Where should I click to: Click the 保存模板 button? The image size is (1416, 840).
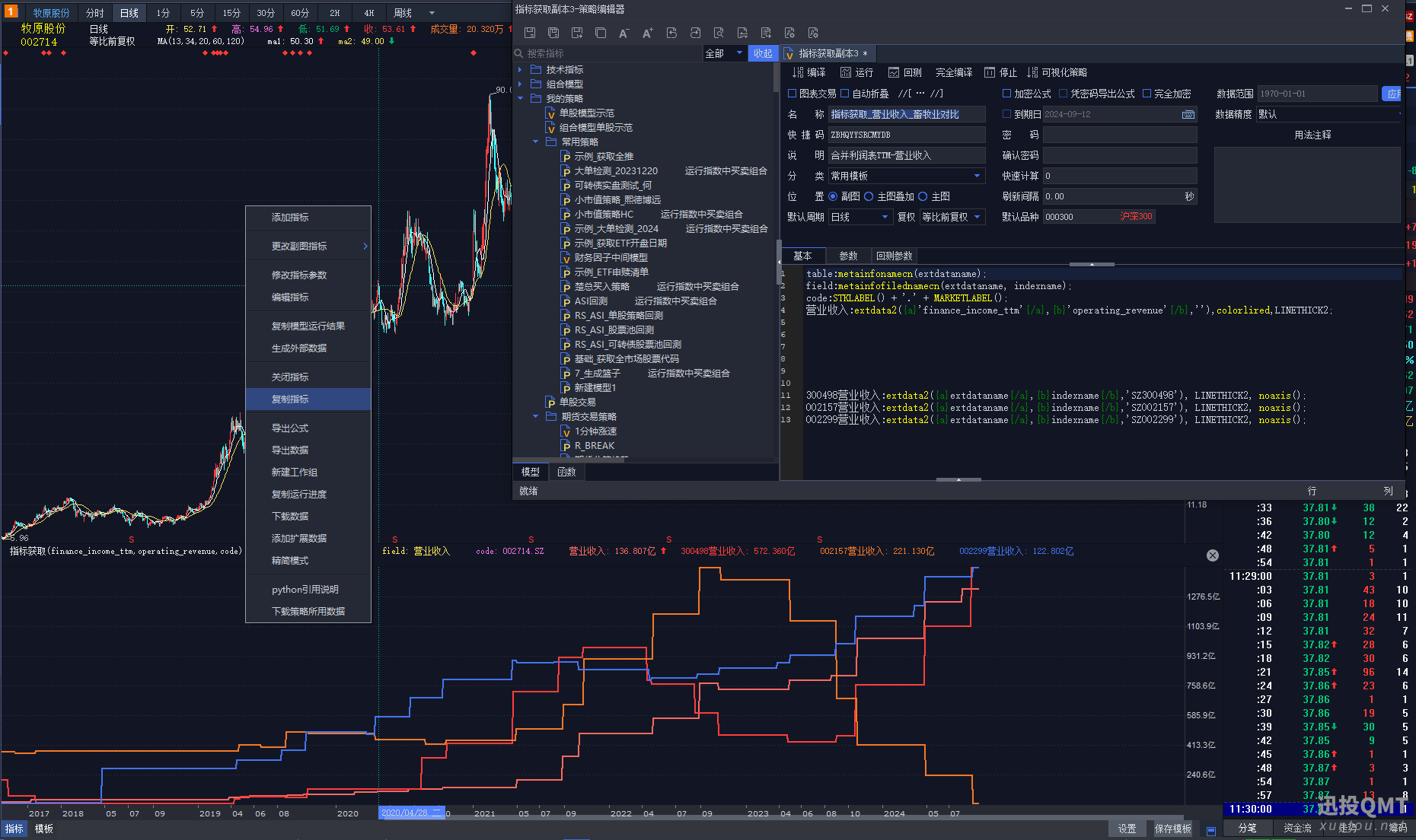coord(1173,829)
